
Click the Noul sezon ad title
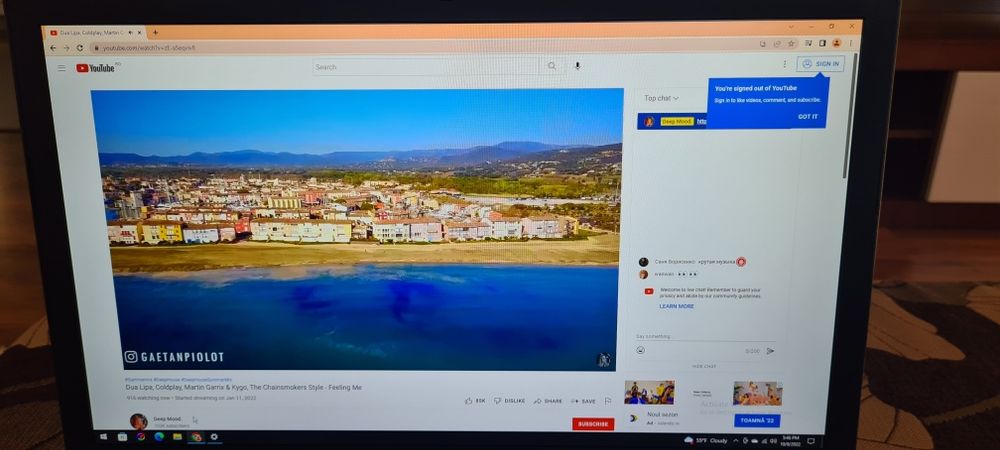tap(662, 414)
